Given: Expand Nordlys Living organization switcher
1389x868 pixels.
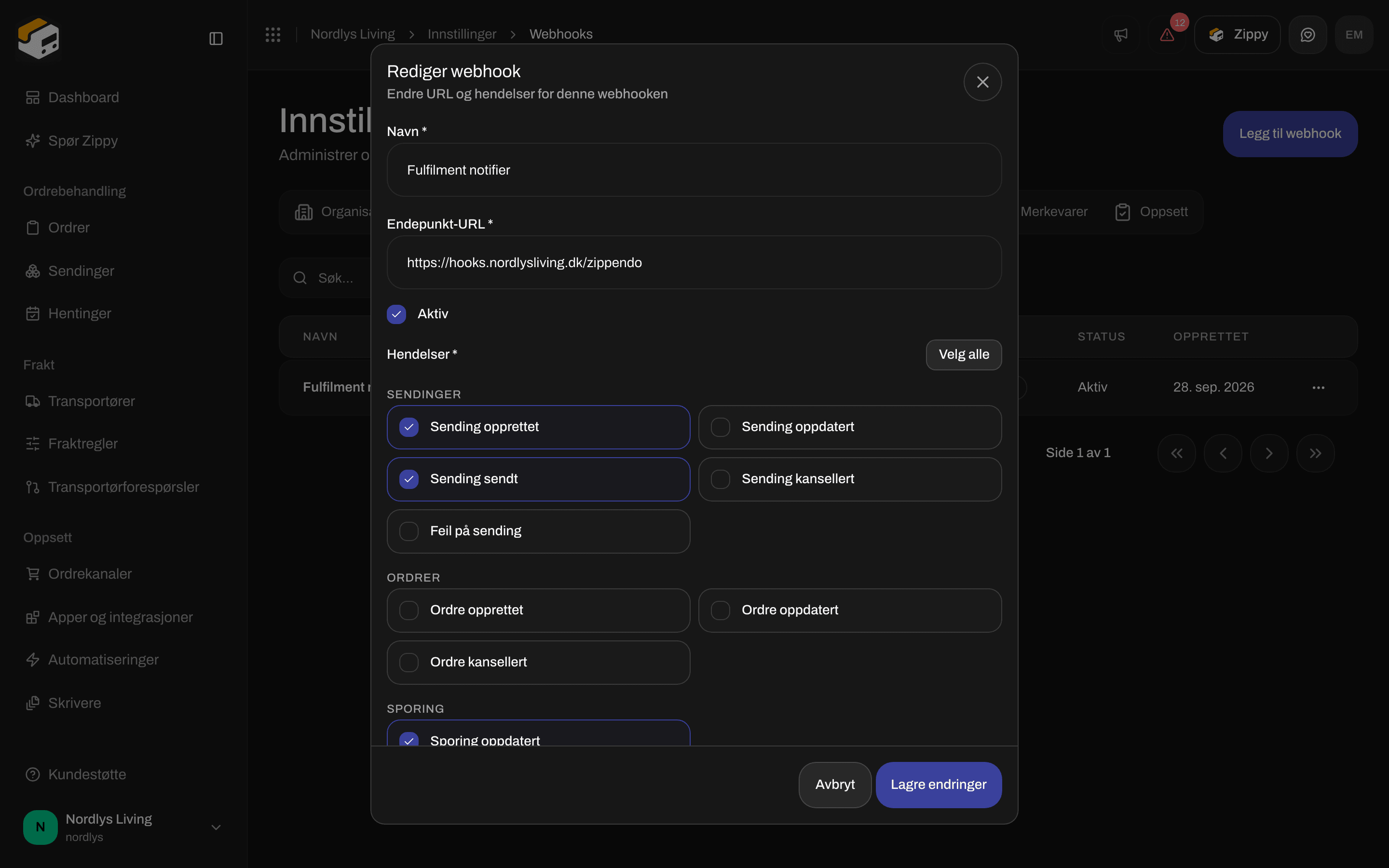Looking at the screenshot, I should pos(123,827).
